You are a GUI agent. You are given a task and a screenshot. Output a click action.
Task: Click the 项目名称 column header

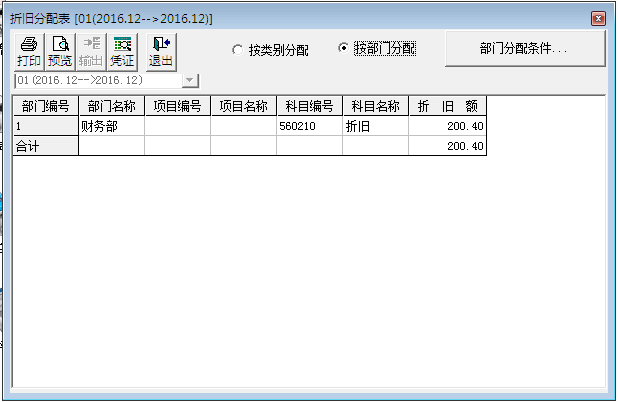[243, 107]
